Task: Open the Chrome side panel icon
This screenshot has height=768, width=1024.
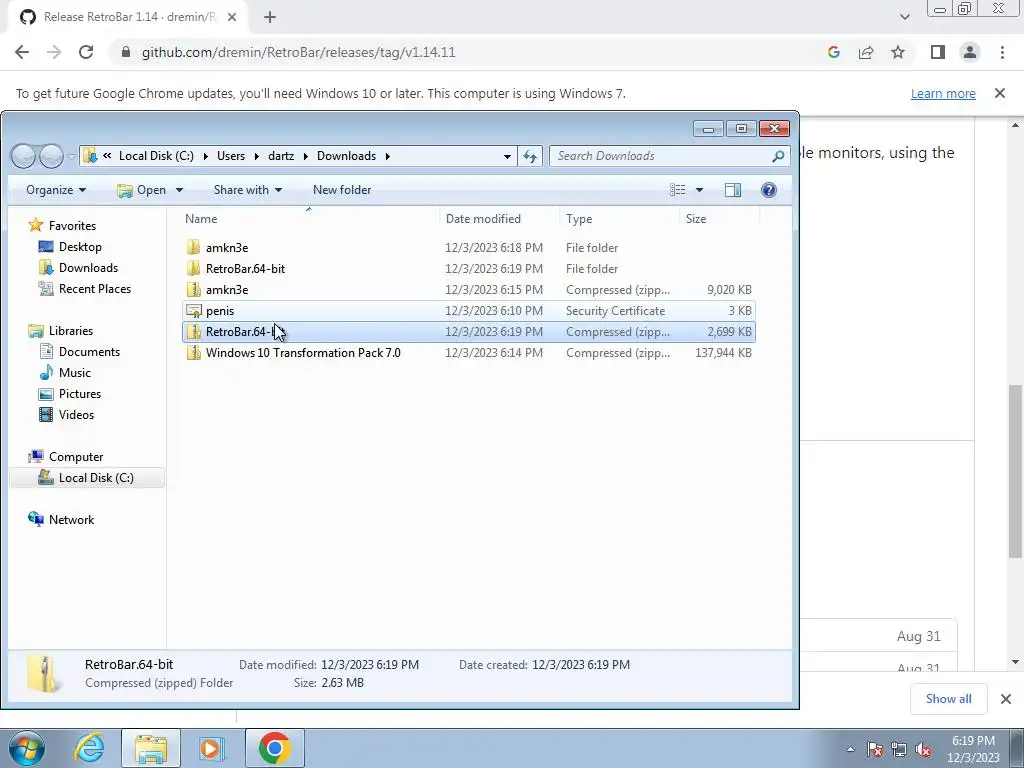Action: tap(938, 52)
